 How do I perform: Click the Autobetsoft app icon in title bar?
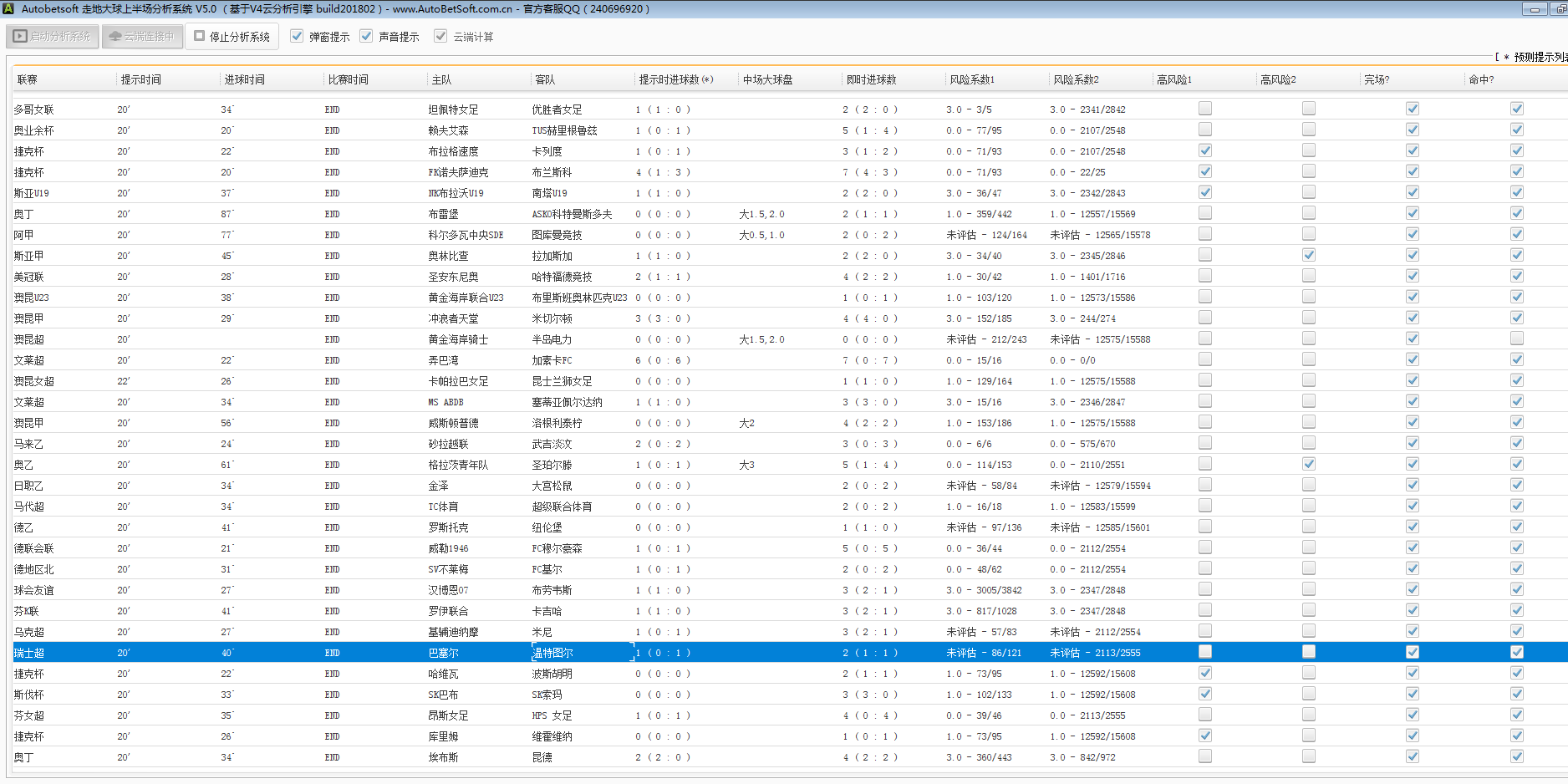(9, 9)
